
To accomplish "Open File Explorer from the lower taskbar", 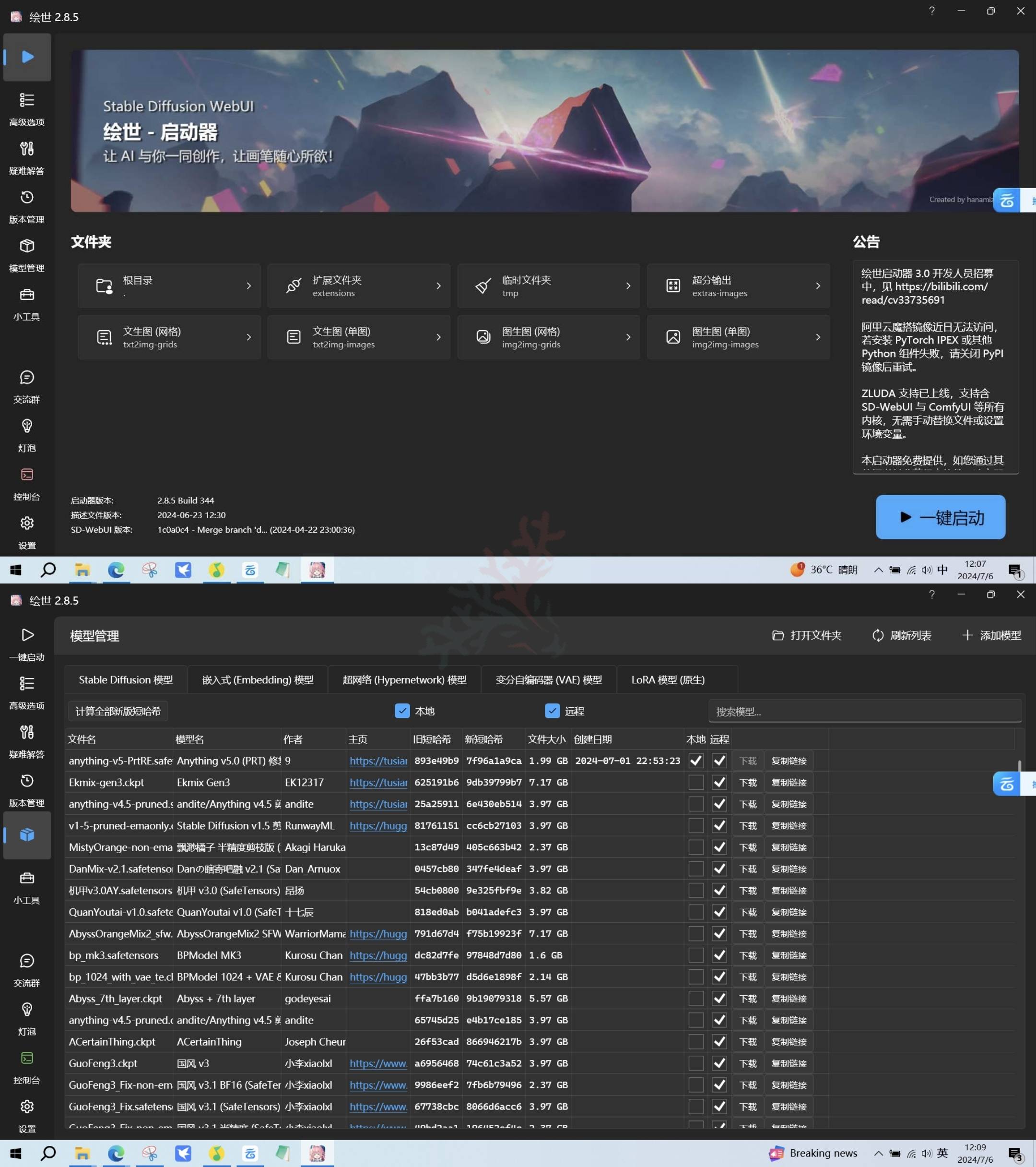I will (82, 1153).
